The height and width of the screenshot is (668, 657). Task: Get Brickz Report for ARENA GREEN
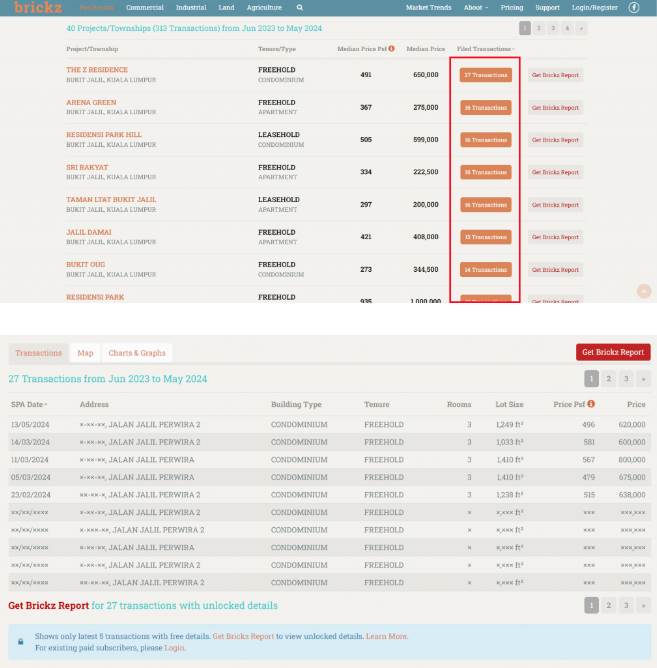[x=555, y=107]
